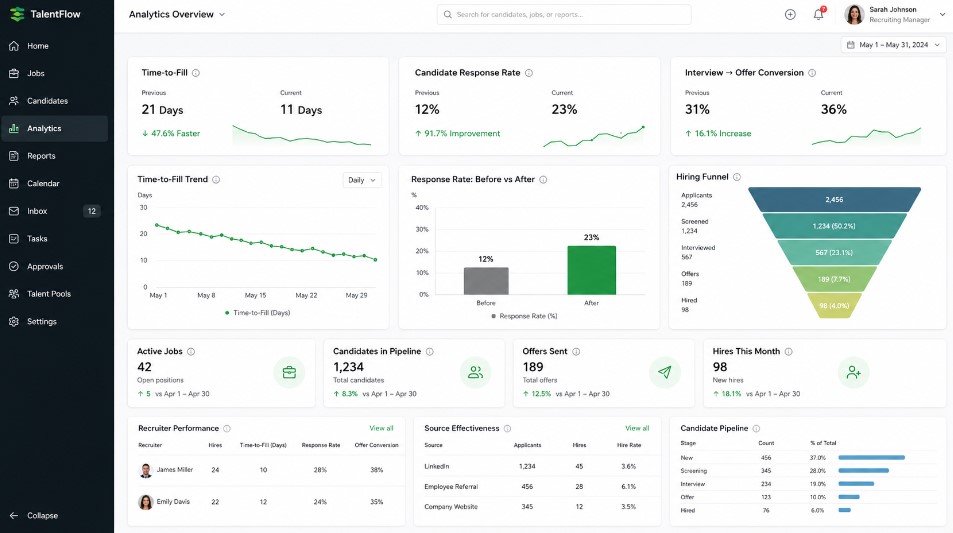
Task: Click the Candidates in Pipeline people icon
Action: (475, 372)
